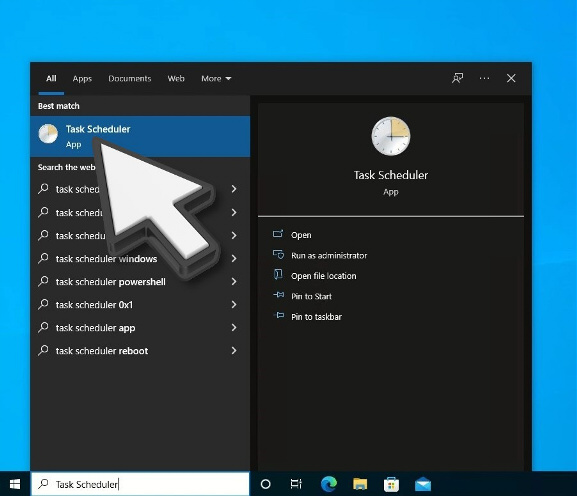Choose Open for Task Scheduler
The image size is (577, 496).
click(301, 235)
